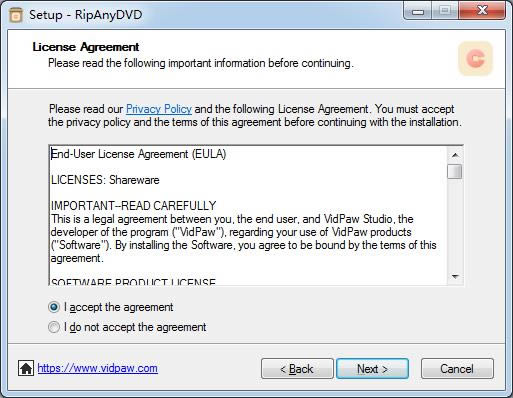Click the EULA scrollbar up arrow
The height and width of the screenshot is (398, 513).
[x=455, y=155]
